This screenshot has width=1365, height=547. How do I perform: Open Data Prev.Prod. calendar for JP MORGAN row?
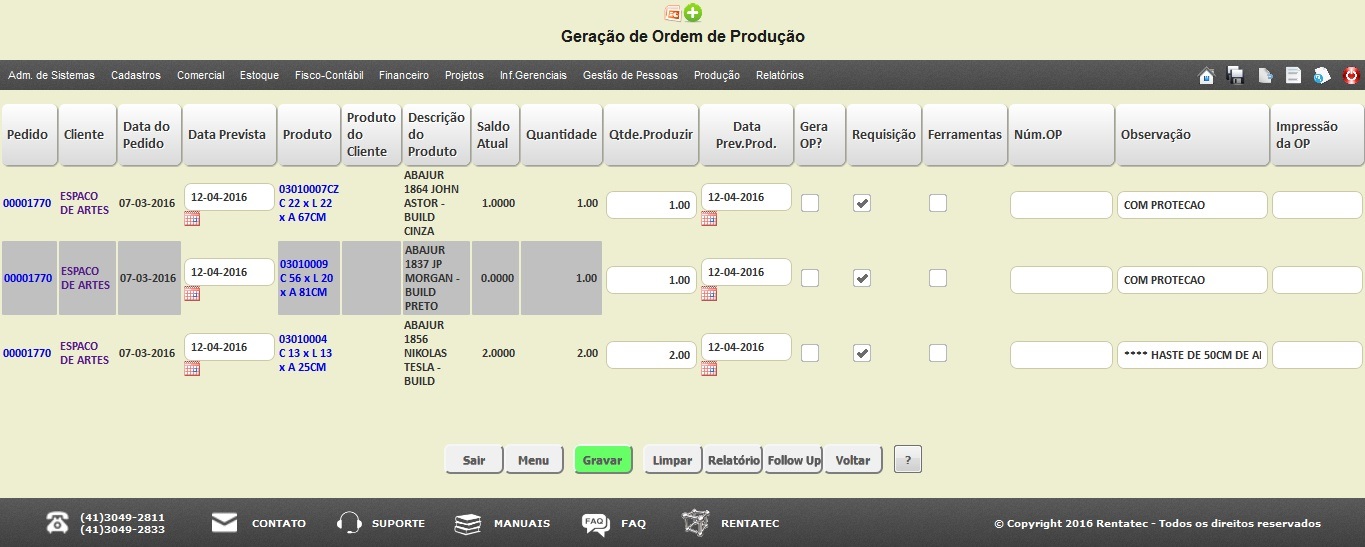tap(709, 293)
